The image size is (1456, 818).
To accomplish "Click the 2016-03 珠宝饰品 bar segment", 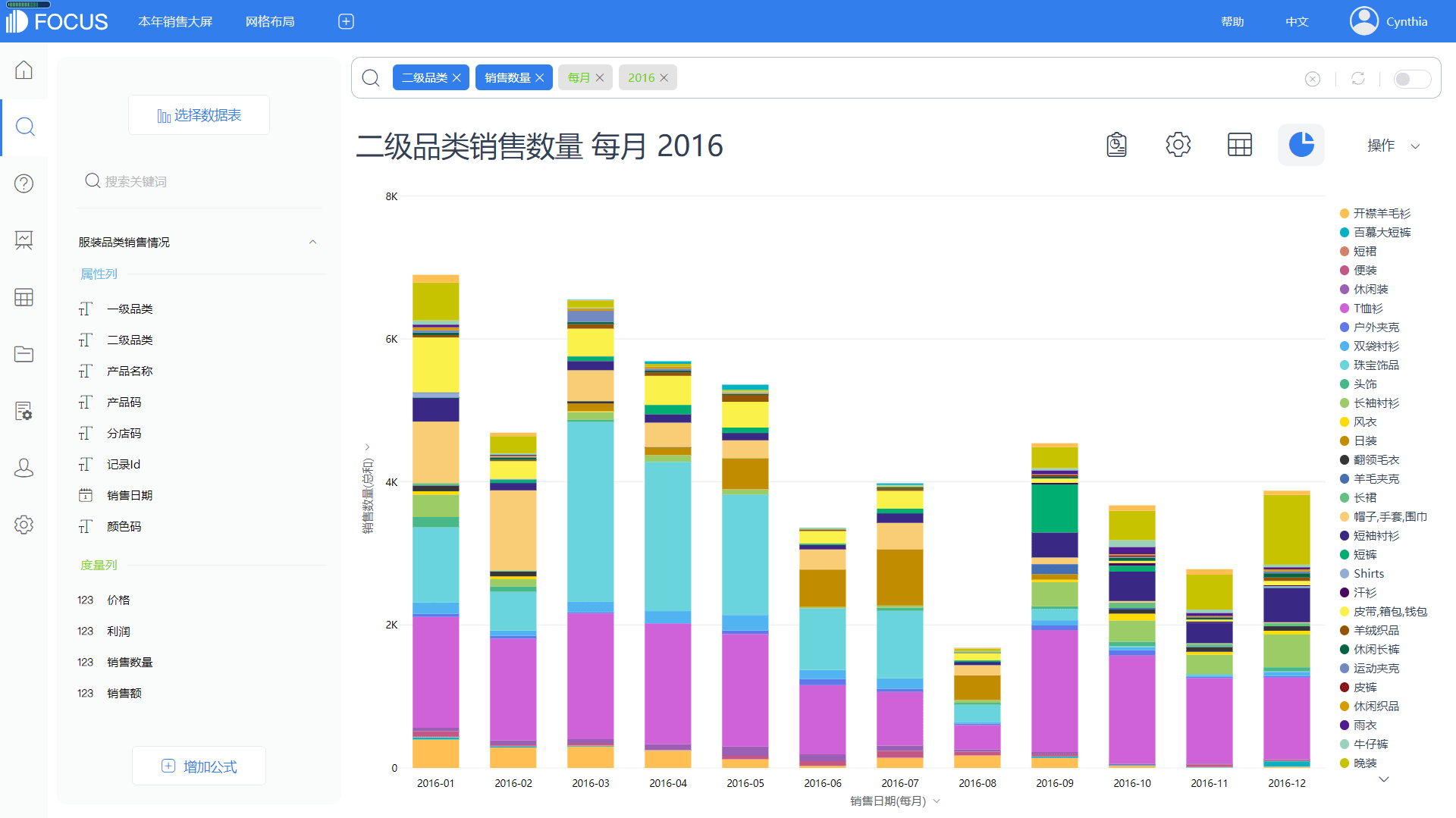I will 590,512.
